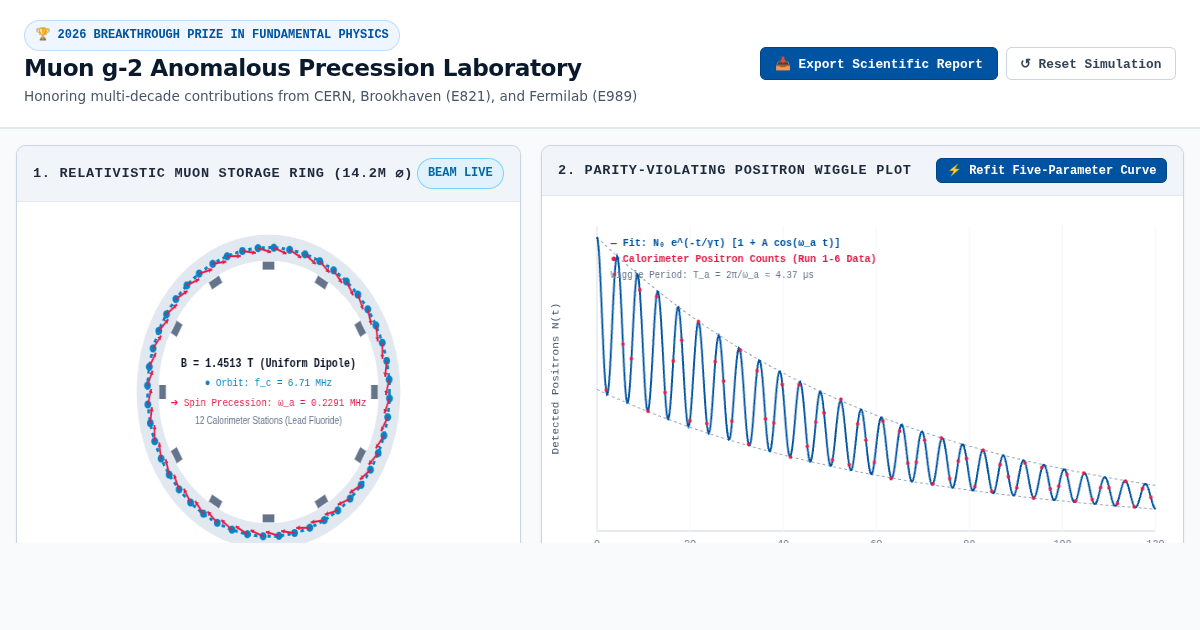The width and height of the screenshot is (1200, 630).
Task: Click the 2026 Breakthrough Prize badge
Action: [x=212, y=35]
